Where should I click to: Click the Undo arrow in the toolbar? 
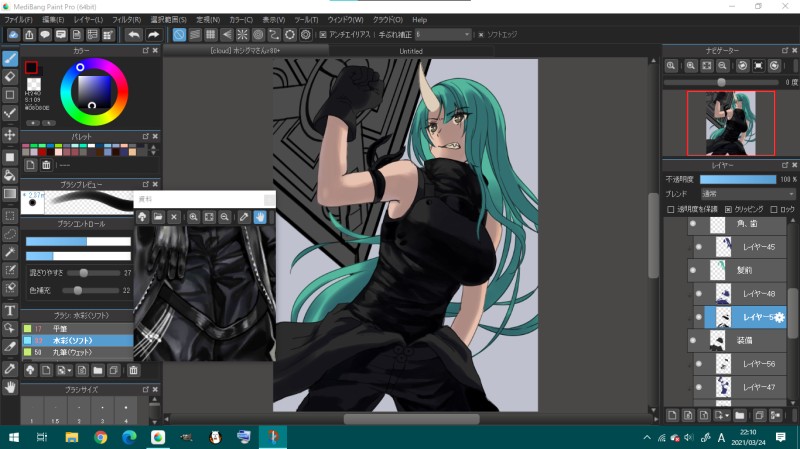click(134, 35)
